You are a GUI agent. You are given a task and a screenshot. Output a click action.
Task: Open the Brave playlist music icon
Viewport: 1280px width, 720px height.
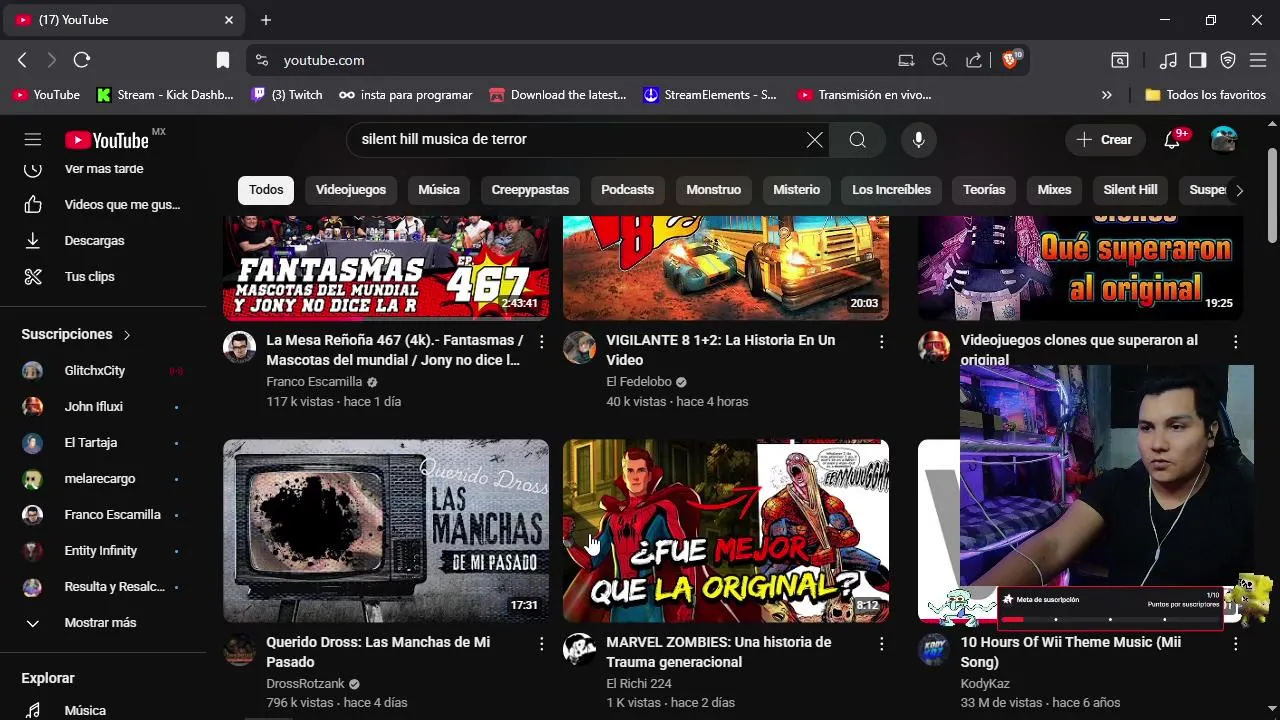[1168, 60]
